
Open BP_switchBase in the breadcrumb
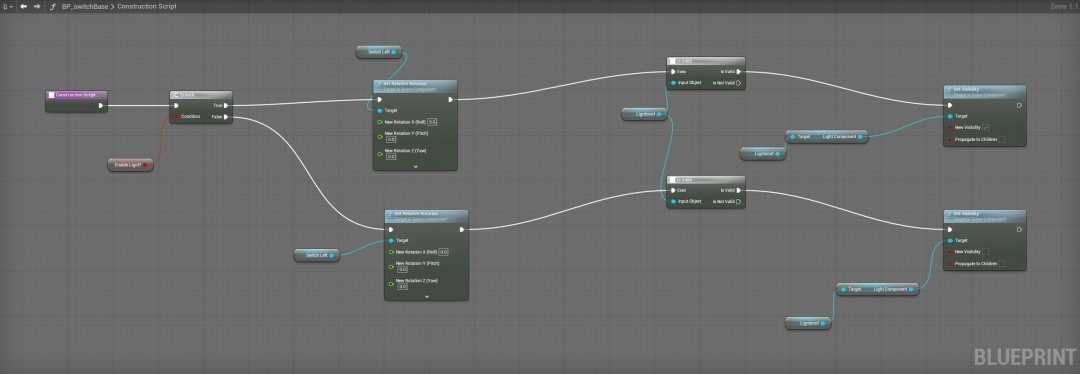click(85, 6)
